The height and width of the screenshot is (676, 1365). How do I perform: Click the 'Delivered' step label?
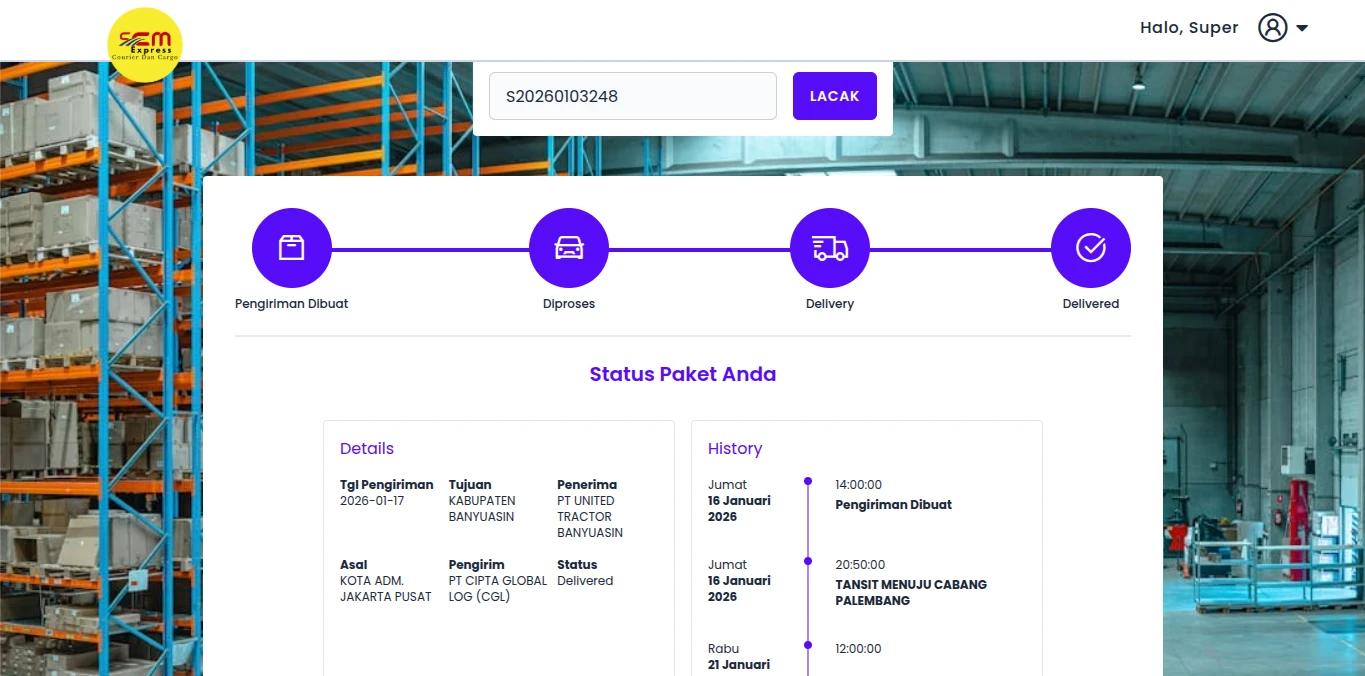(1091, 304)
